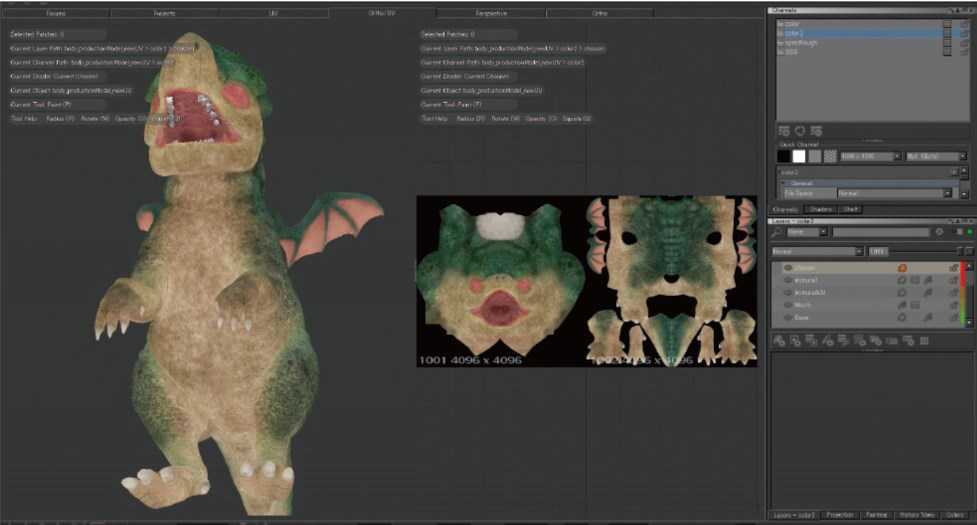This screenshot has width=977, height=525.
Task: Switch to the Shaders tab
Action: (x=821, y=209)
